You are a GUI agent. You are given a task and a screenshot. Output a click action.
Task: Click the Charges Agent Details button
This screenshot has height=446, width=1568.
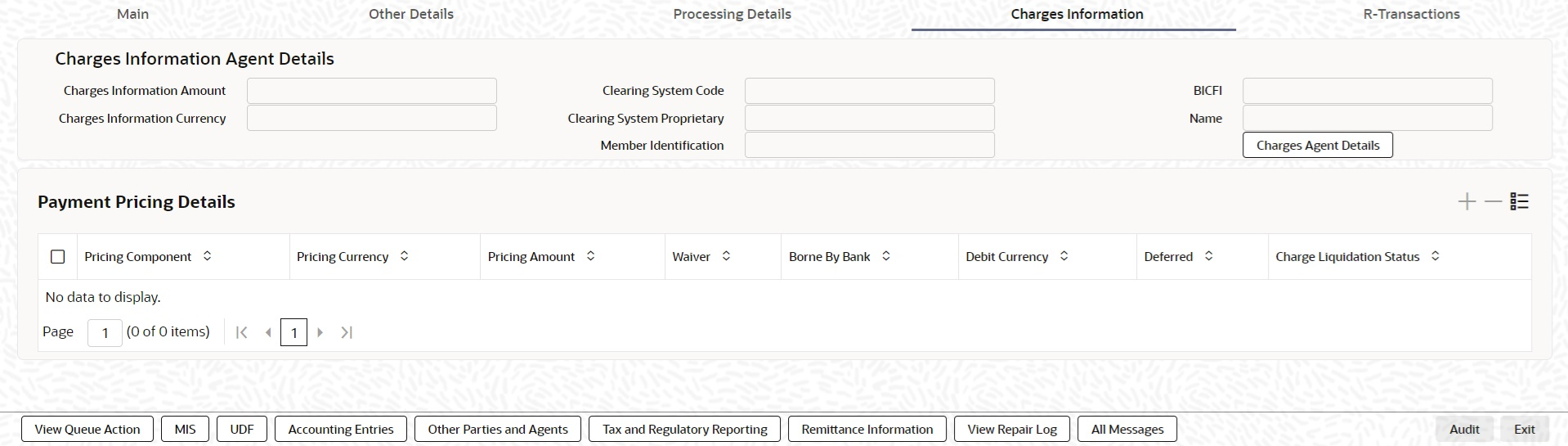coord(1317,145)
